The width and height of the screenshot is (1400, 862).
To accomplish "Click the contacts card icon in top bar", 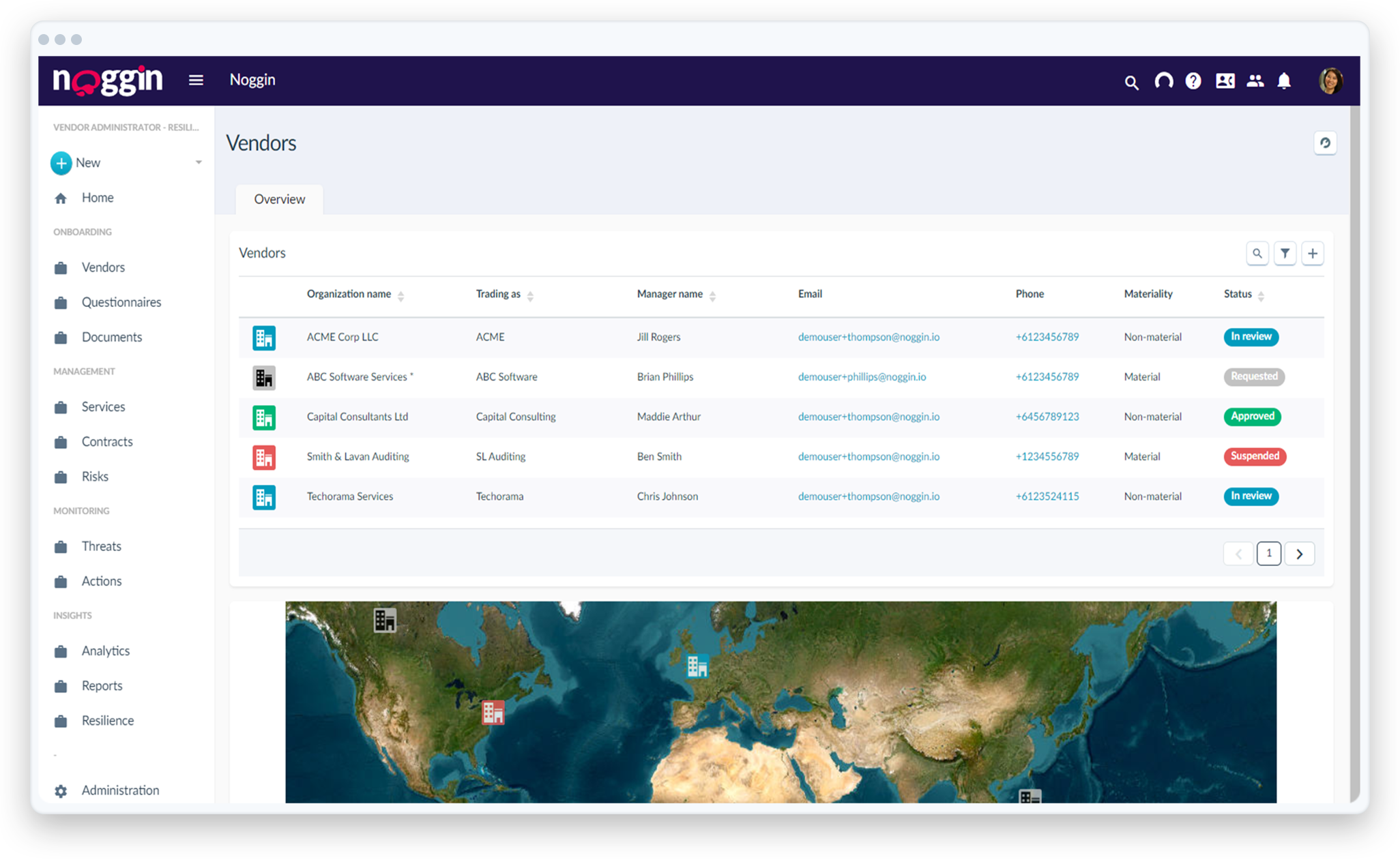I will pos(1225,80).
